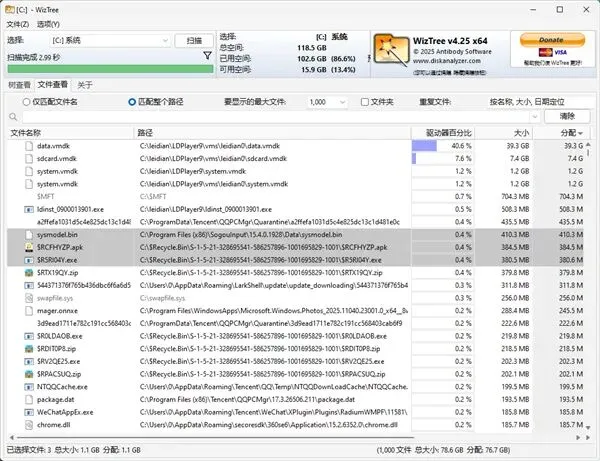This screenshot has width=600, height=461.
Task: Click the exe icon of $RV2QE25.exe
Action: pyautogui.click(x=29, y=362)
